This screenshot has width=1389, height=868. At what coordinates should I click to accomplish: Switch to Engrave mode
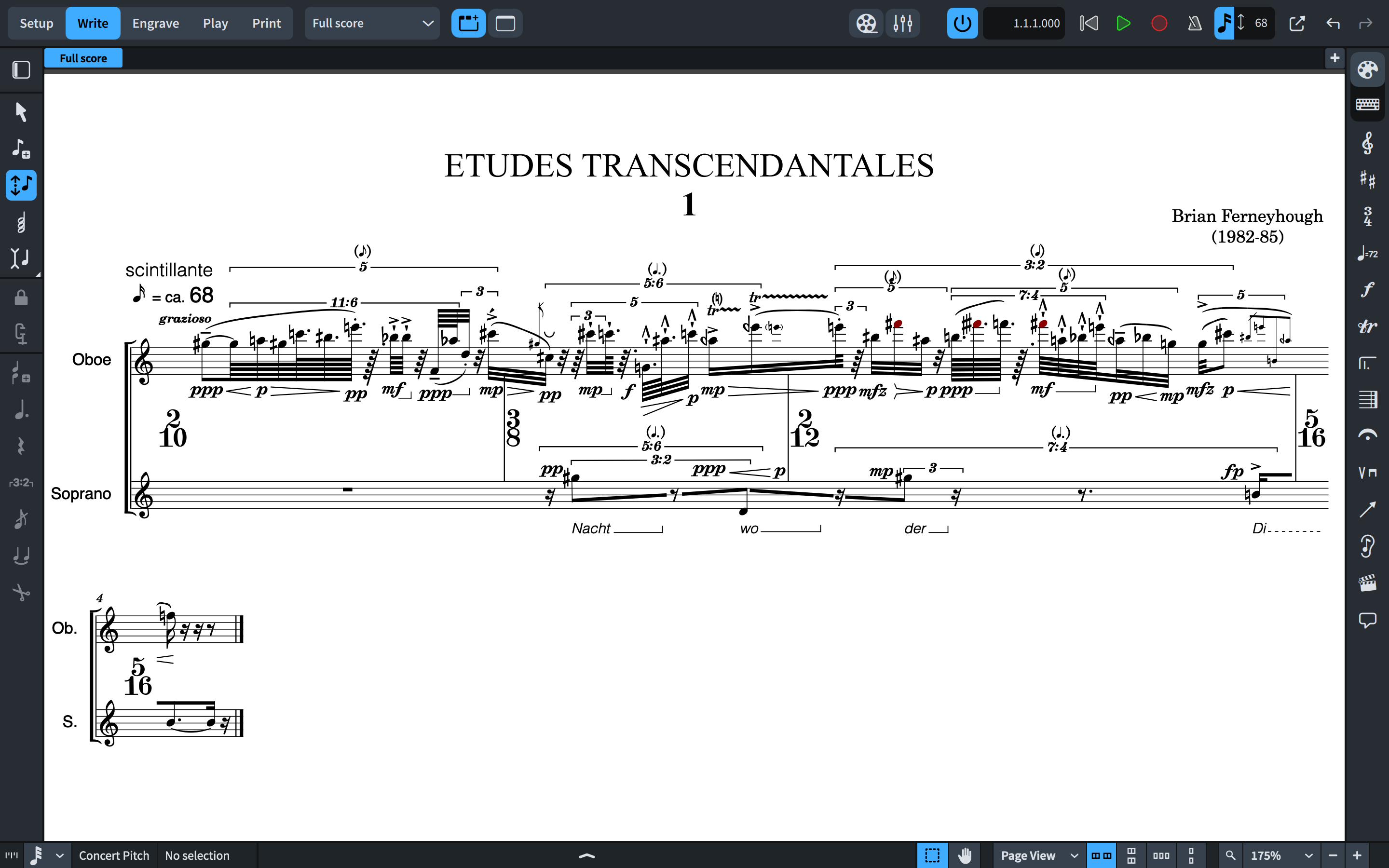(x=156, y=24)
